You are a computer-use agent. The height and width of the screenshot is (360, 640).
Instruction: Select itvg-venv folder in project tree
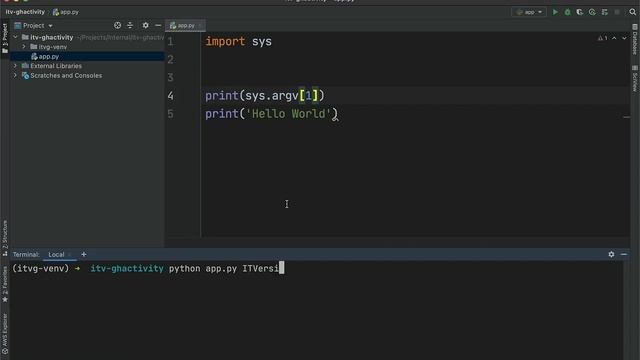pos(53,47)
